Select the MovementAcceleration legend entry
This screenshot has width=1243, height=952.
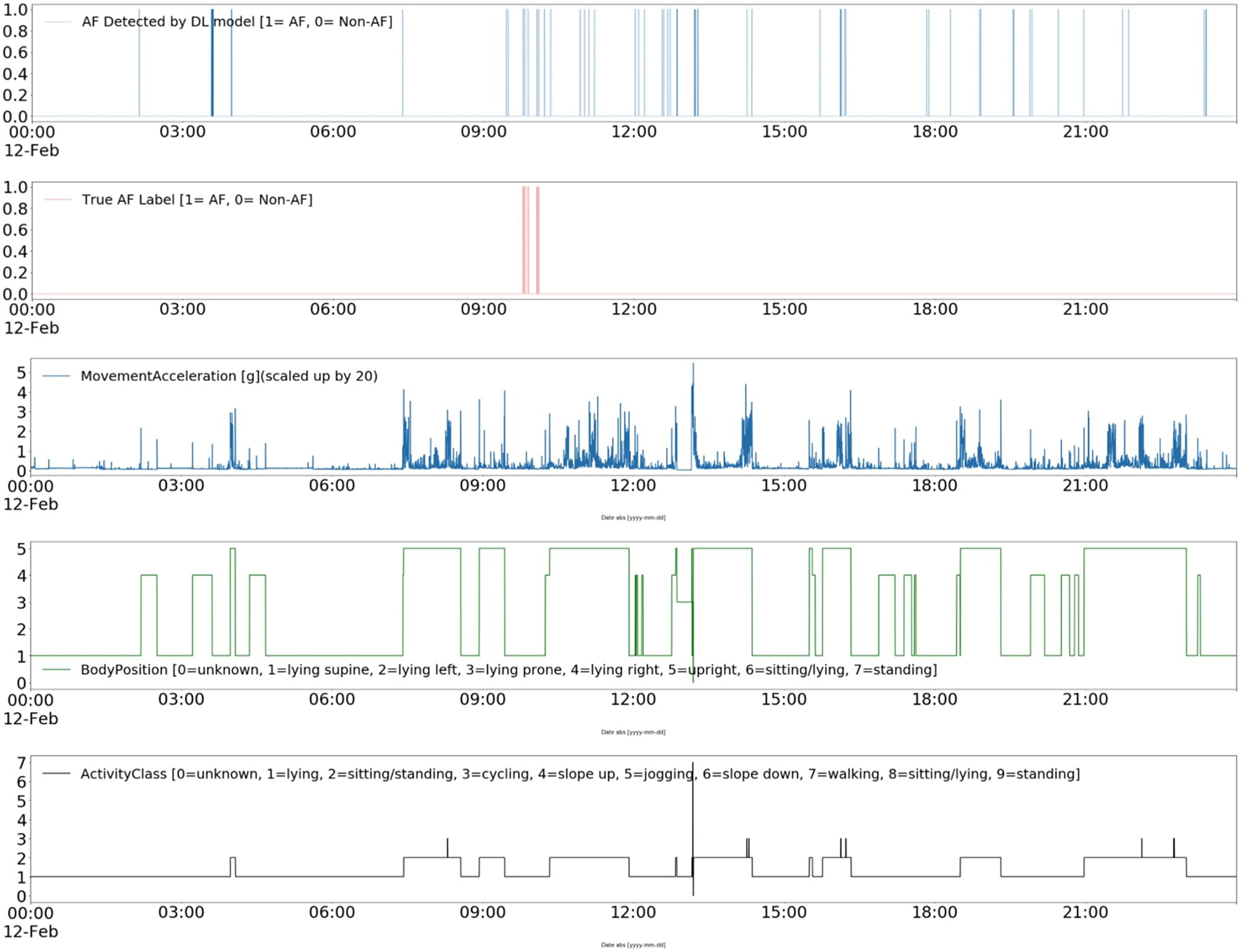(229, 376)
